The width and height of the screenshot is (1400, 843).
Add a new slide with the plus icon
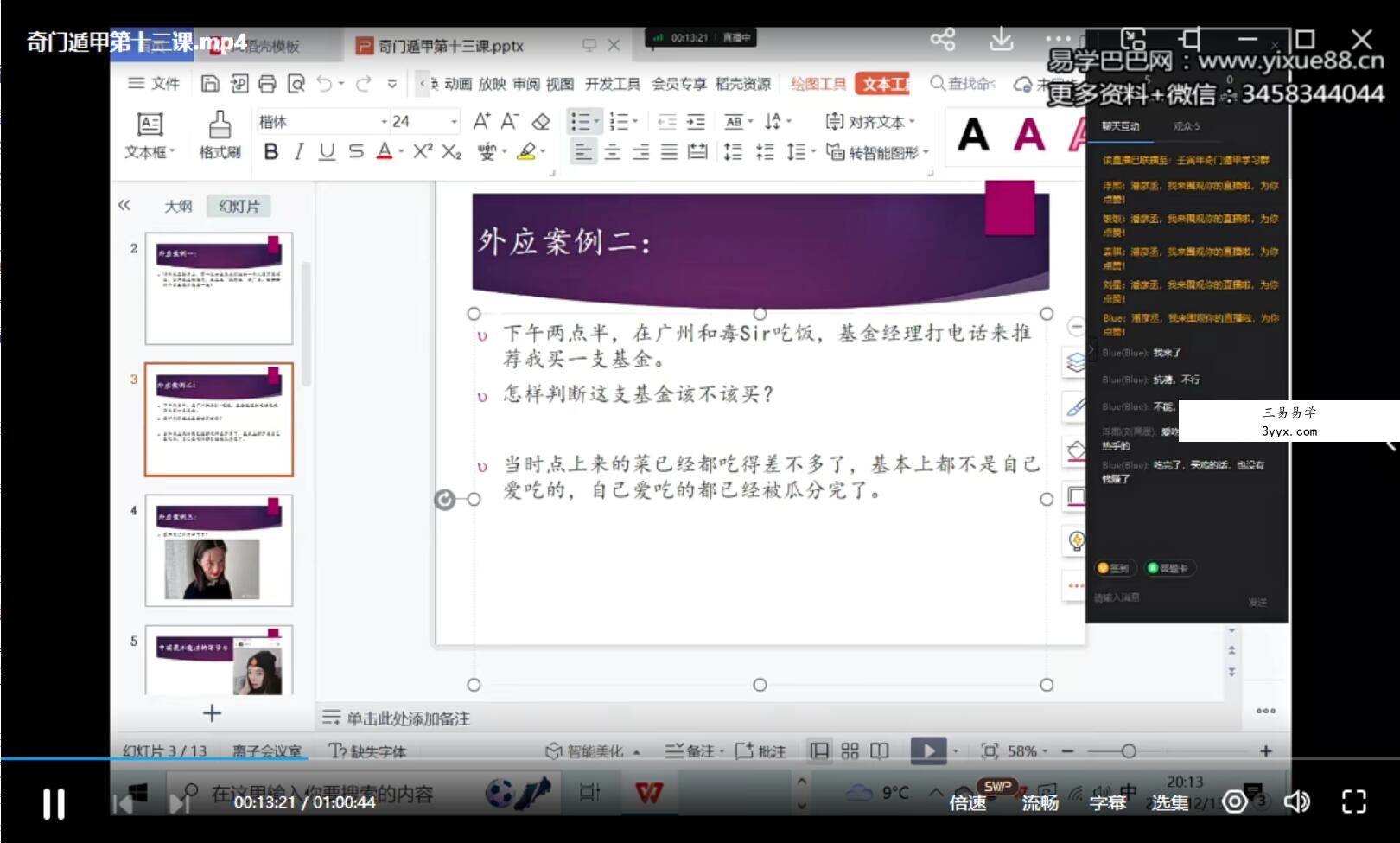[x=212, y=713]
